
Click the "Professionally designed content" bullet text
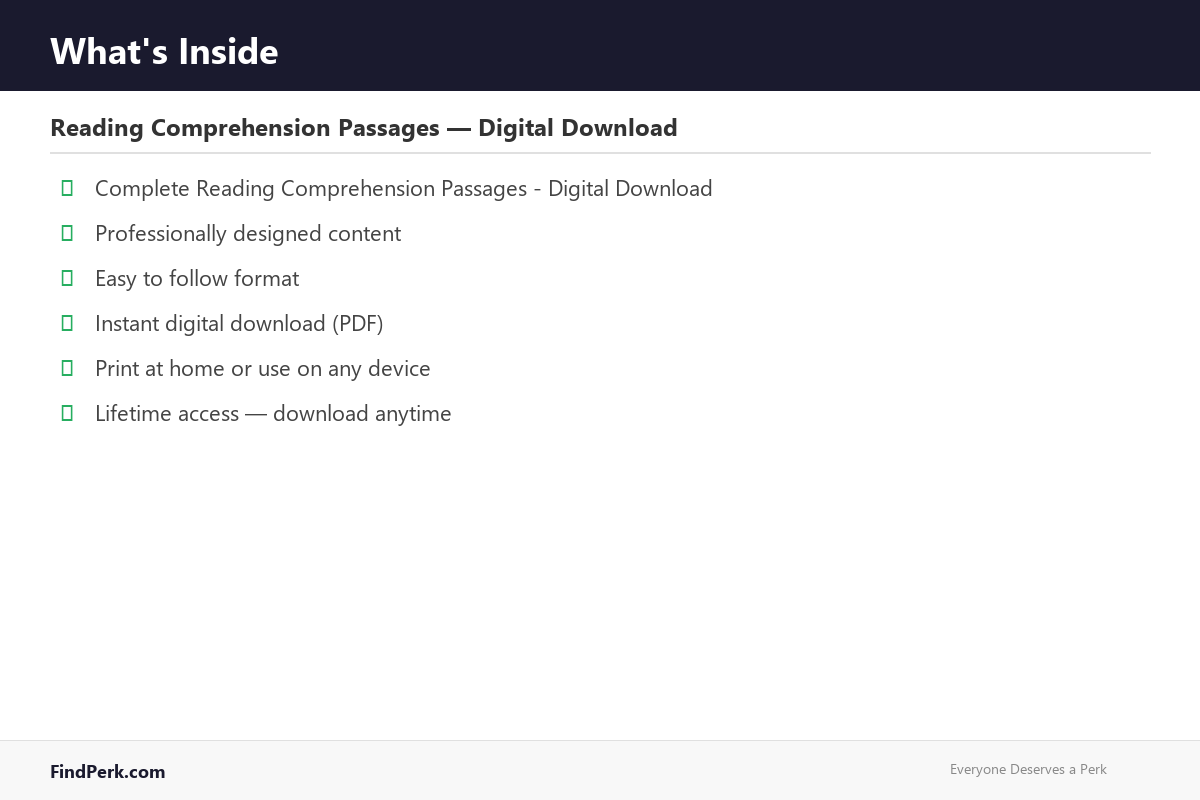pyautogui.click(x=248, y=234)
